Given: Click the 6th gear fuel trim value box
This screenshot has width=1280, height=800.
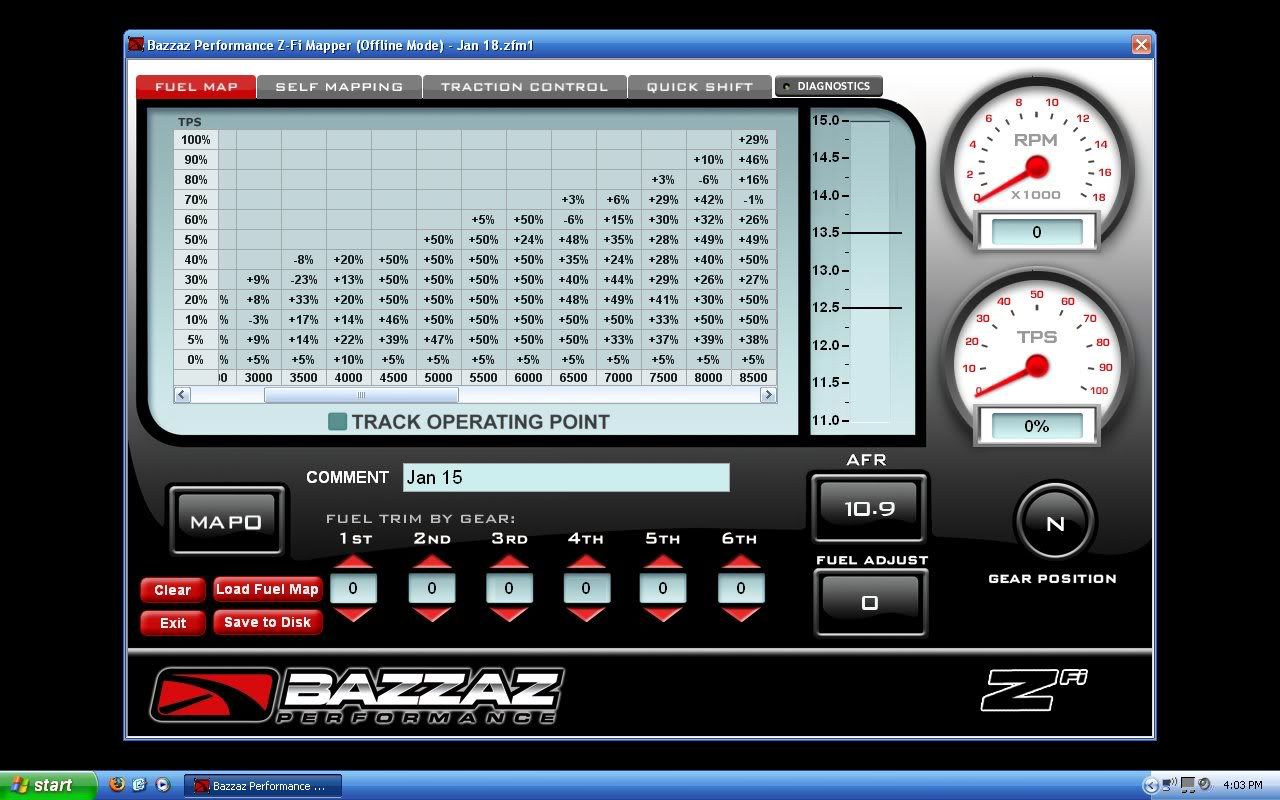Looking at the screenshot, I should coord(741,588).
